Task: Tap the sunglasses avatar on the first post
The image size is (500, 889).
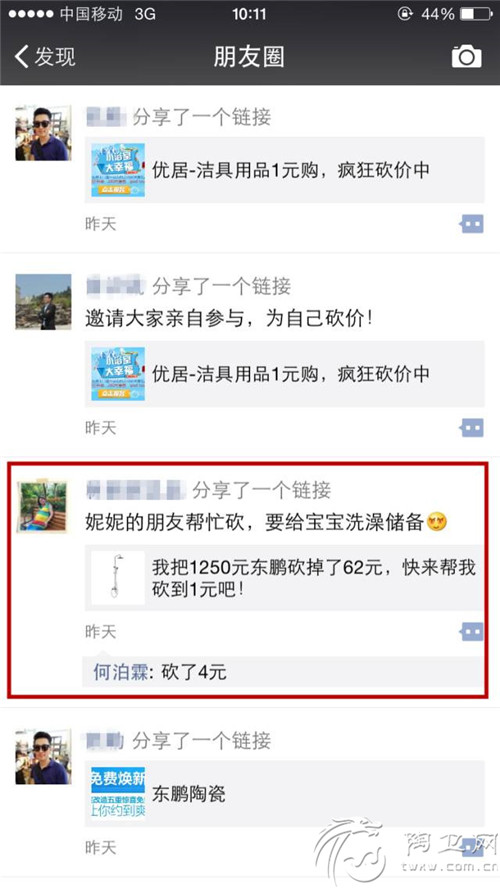Action: 43,133
